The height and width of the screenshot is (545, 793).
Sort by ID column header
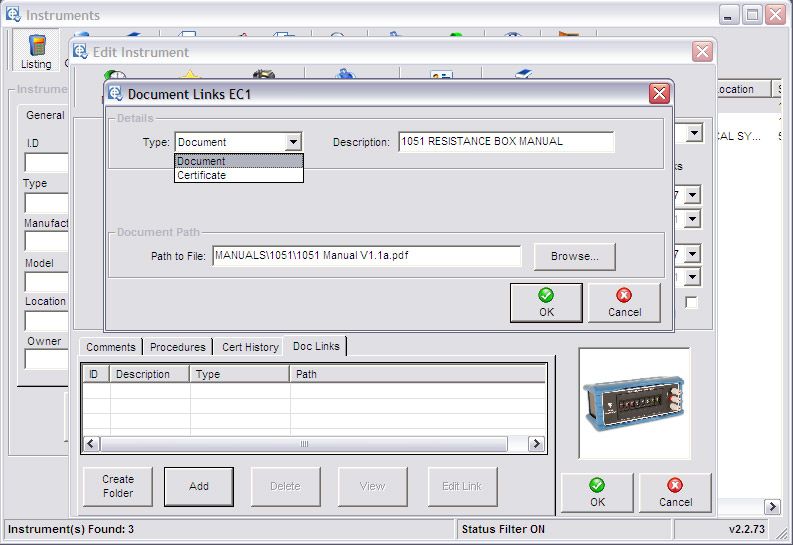point(96,374)
